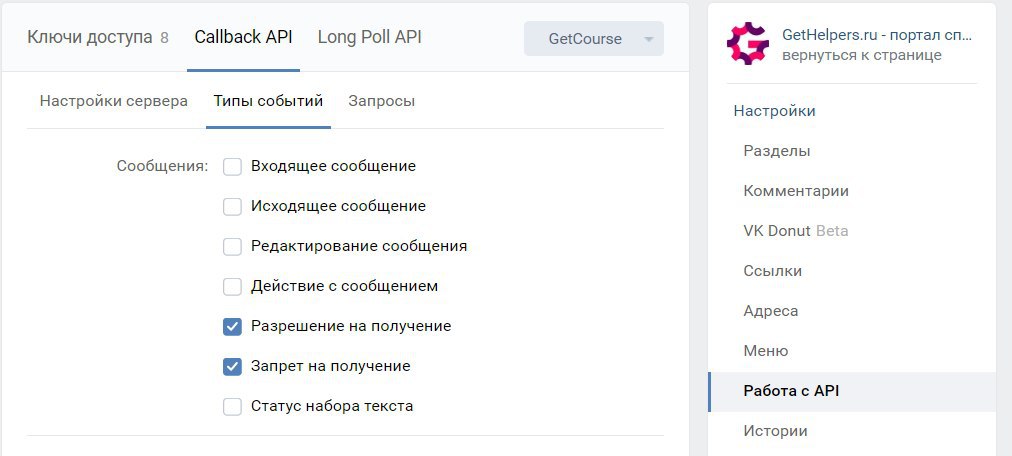
Task: Select the Настройки сервера subtab
Action: pyautogui.click(x=114, y=101)
